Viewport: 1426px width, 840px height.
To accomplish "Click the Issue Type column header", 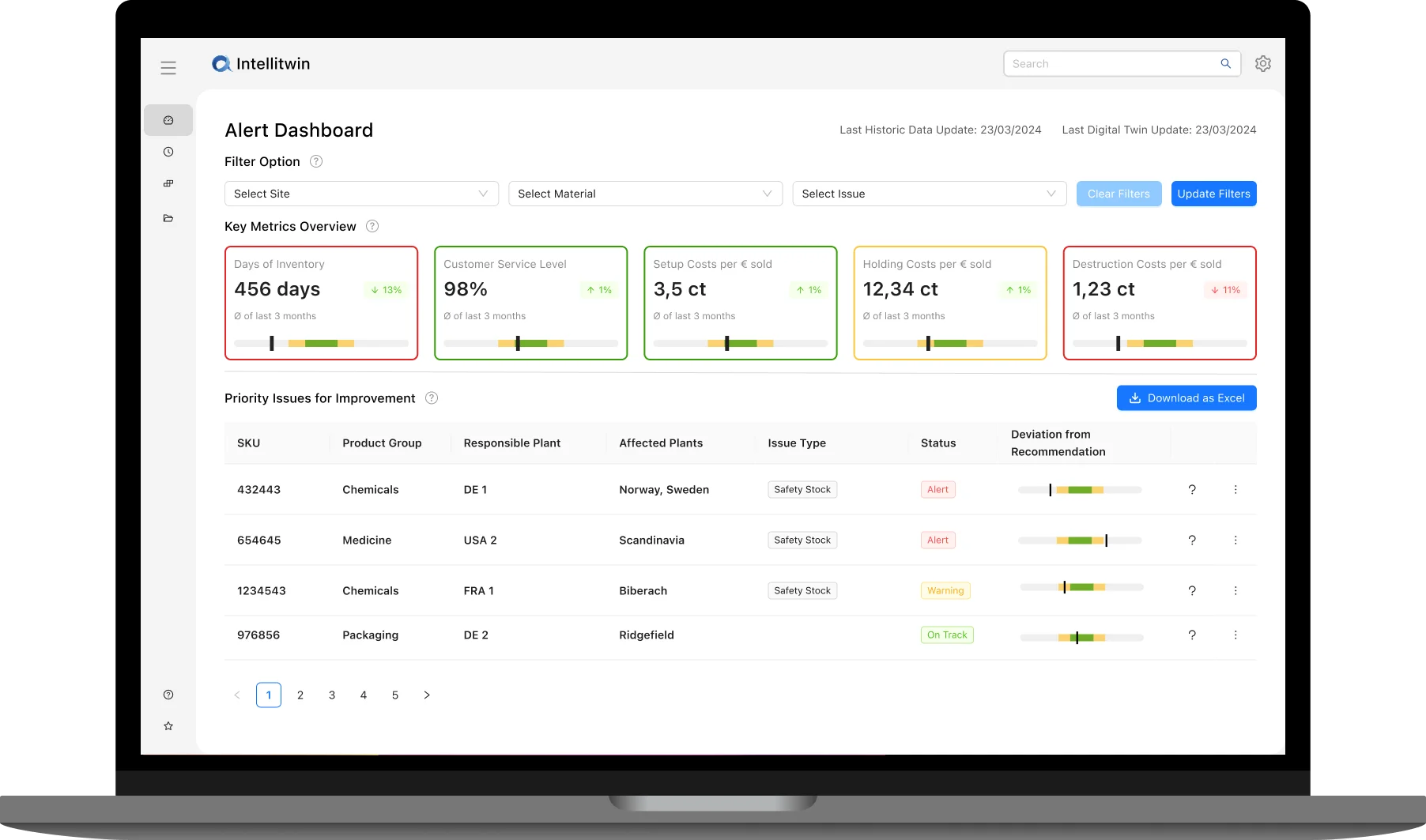I will point(797,443).
